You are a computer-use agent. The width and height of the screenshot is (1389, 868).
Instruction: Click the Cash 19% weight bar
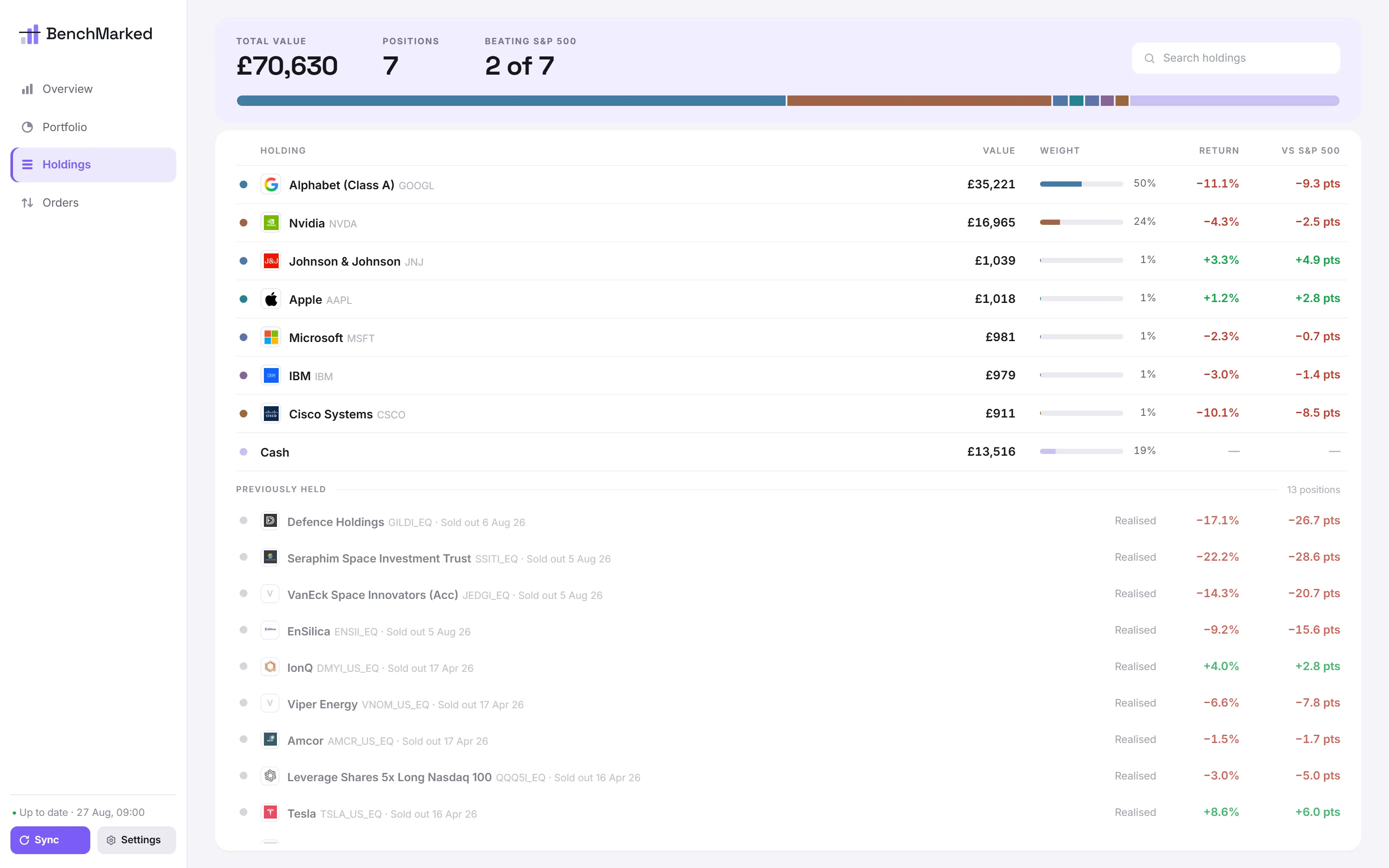coord(1081,451)
